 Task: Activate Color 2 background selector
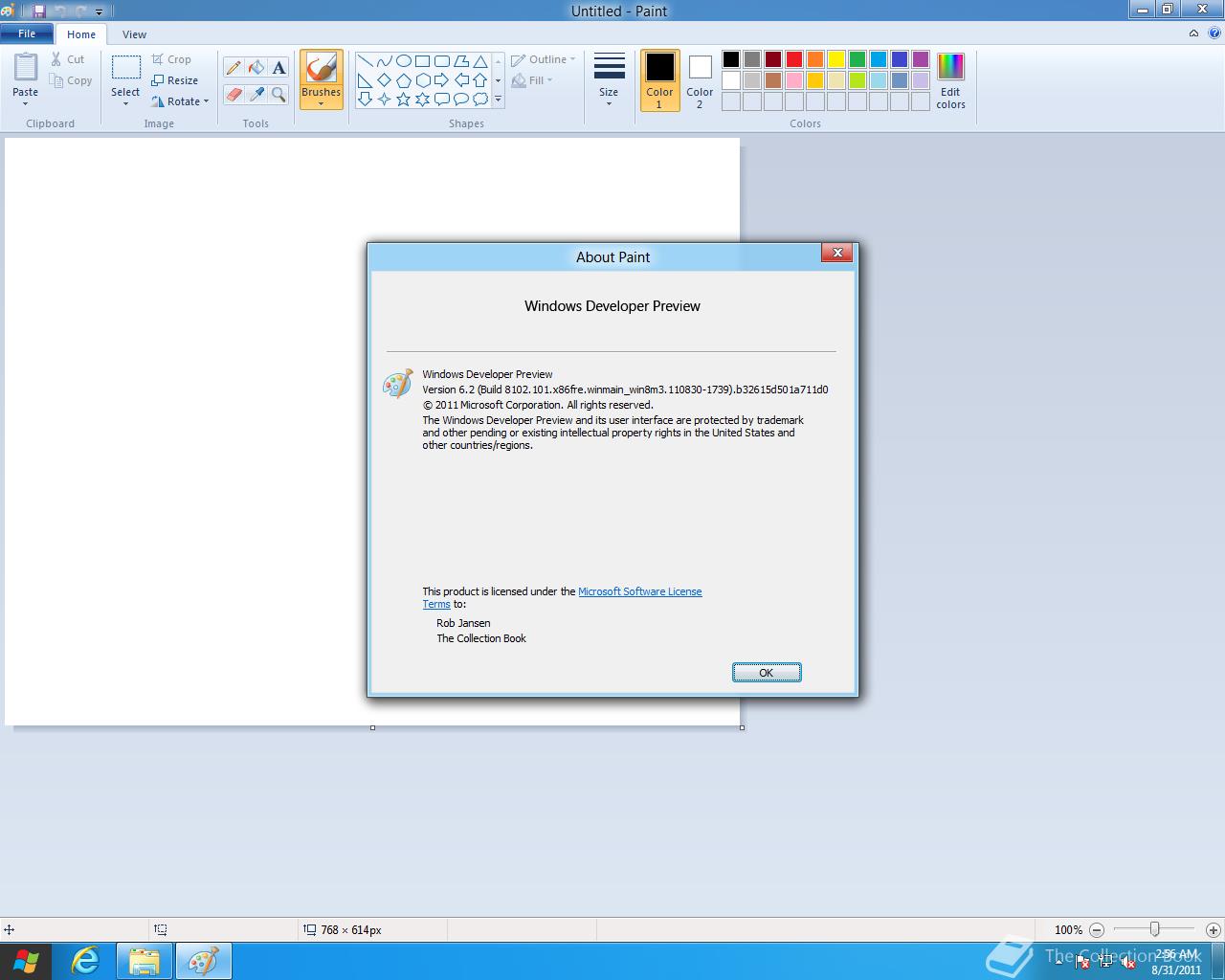pyautogui.click(x=700, y=80)
